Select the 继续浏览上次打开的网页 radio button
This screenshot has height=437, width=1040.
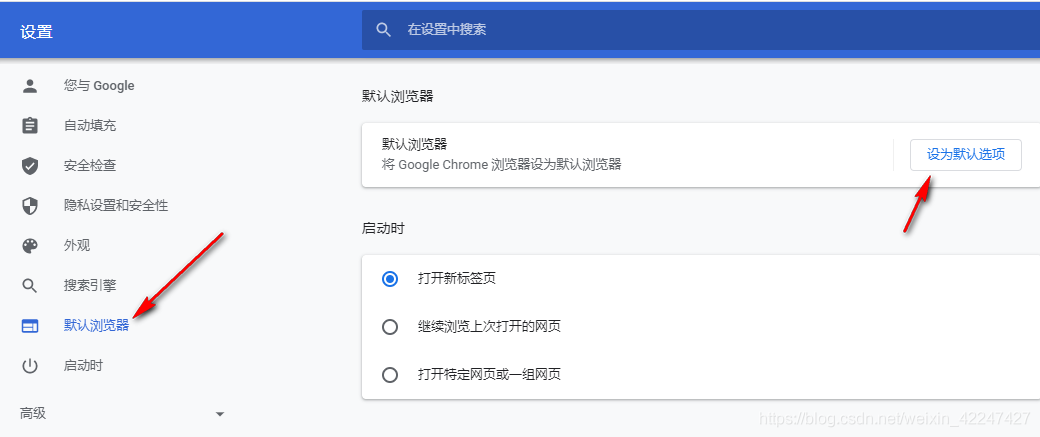coord(390,327)
